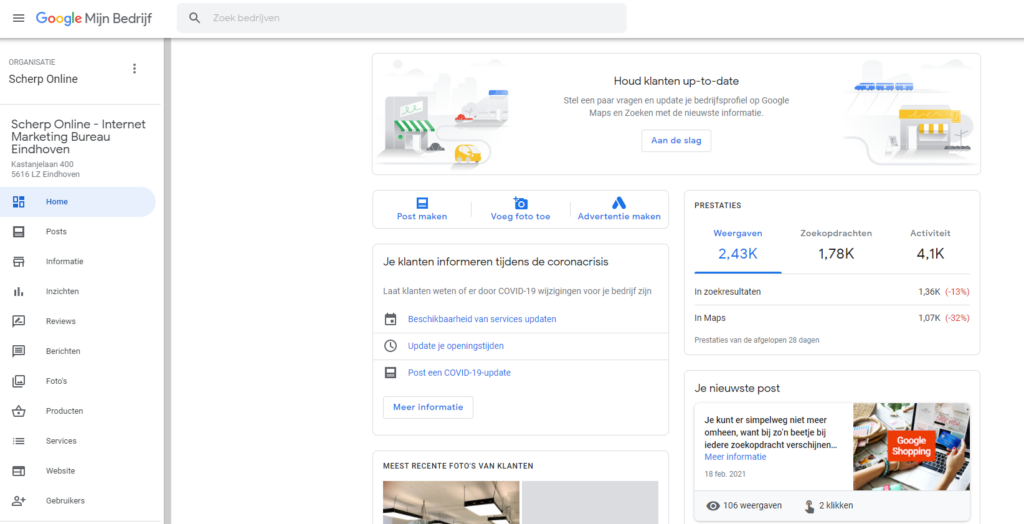
Task: Click the Gebruikers add-person icon
Action: point(18,500)
